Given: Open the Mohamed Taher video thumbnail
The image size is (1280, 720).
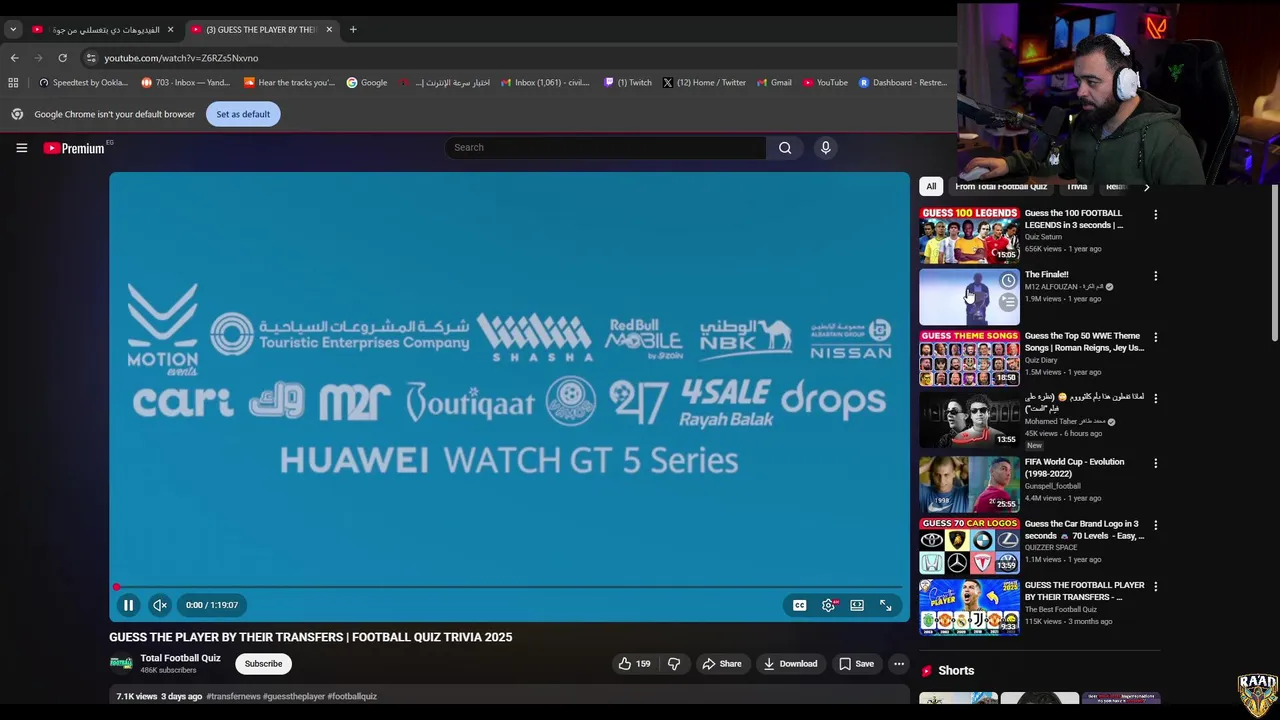Looking at the screenshot, I should (969, 420).
